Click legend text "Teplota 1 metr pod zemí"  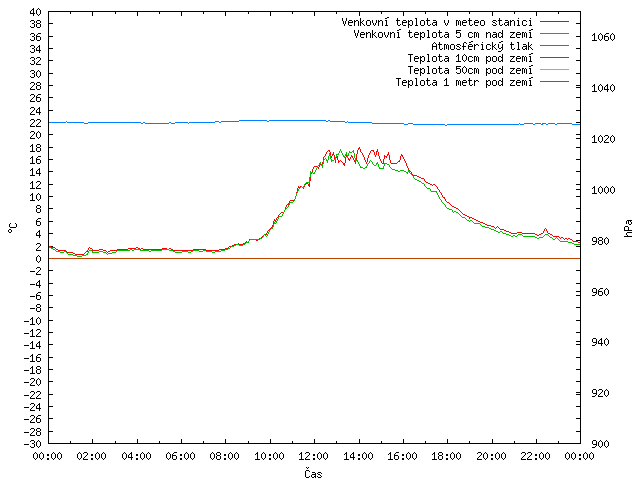tap(464, 82)
